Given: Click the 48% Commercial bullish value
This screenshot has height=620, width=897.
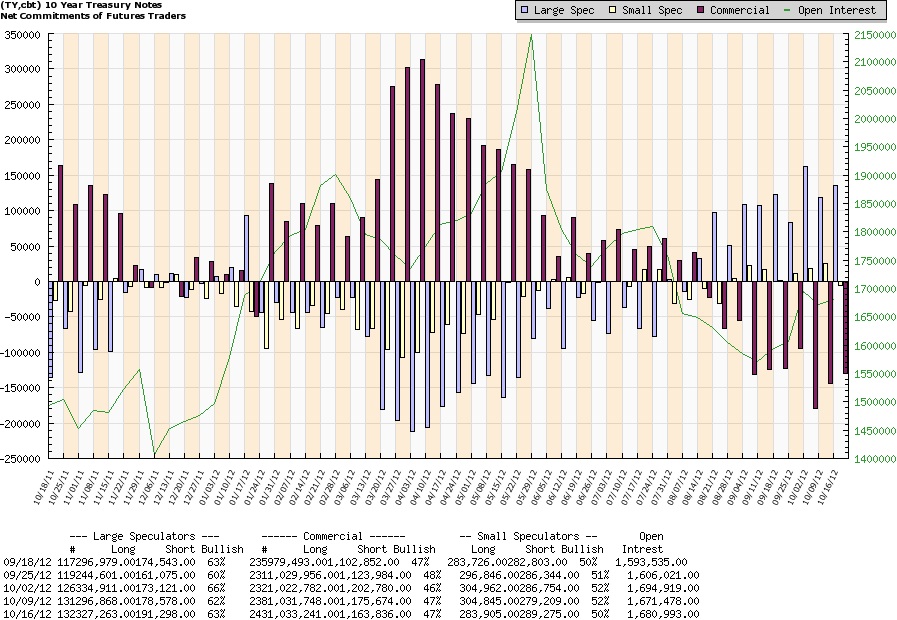Looking at the screenshot, I should coord(432,575).
